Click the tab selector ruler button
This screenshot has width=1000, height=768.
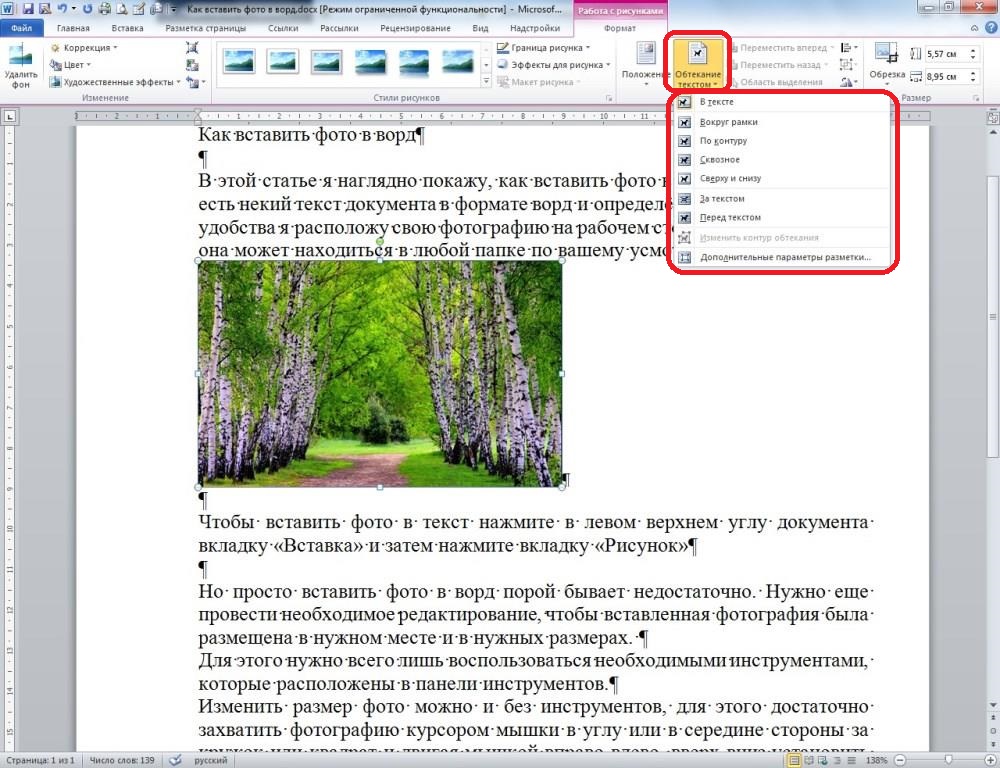(x=10, y=116)
